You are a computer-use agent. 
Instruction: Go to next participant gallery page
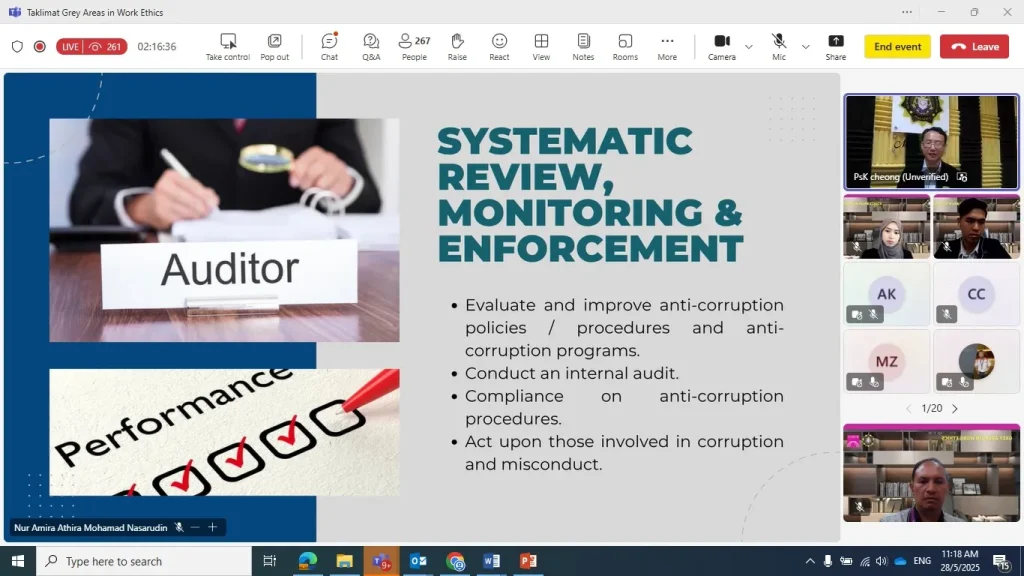[955, 409]
